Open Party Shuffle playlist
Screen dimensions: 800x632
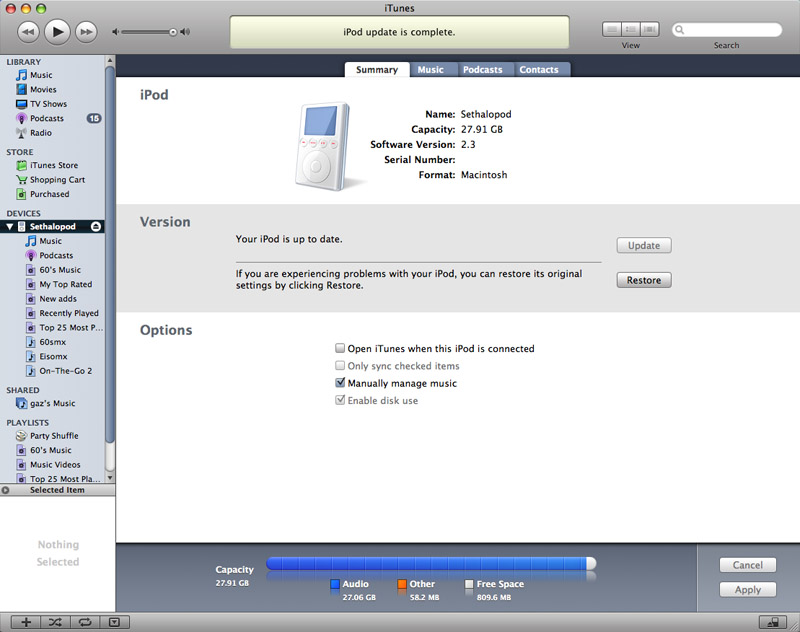click(x=53, y=436)
